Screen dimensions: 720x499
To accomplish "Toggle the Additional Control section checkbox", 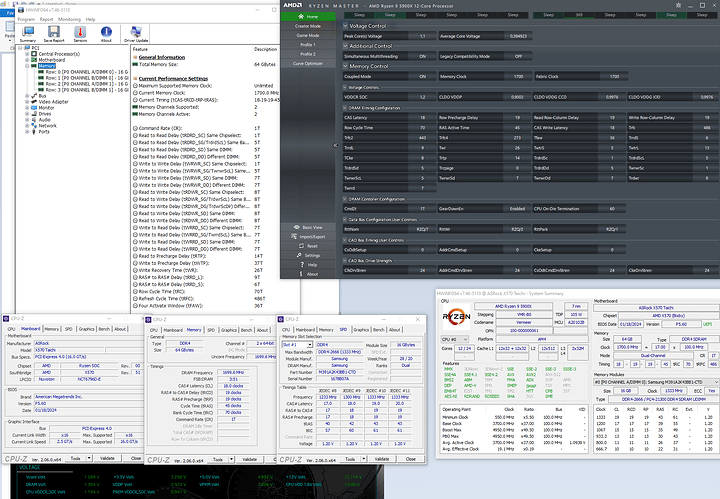I will 346,46.
